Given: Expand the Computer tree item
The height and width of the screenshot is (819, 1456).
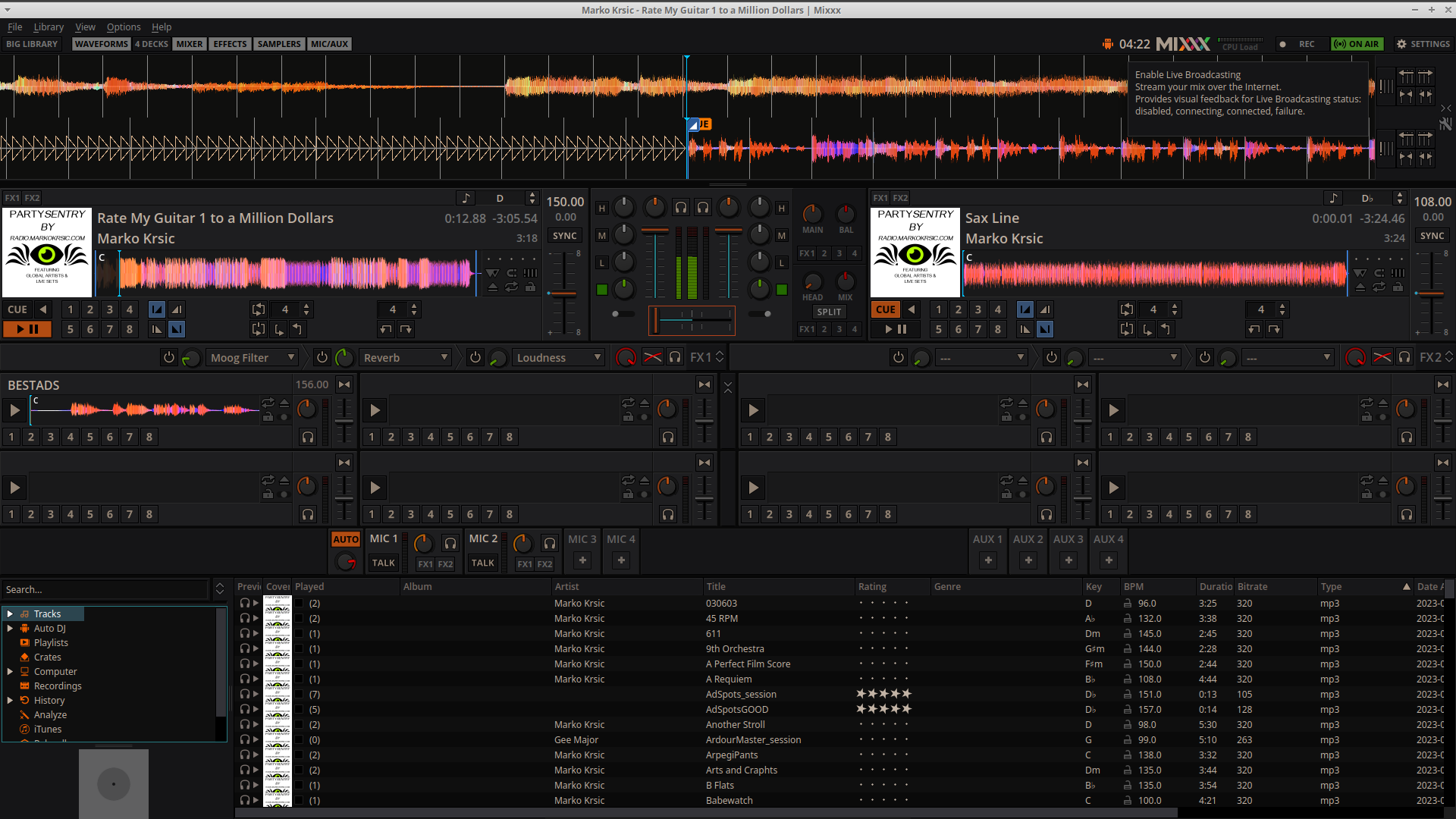Looking at the screenshot, I should click(x=10, y=671).
